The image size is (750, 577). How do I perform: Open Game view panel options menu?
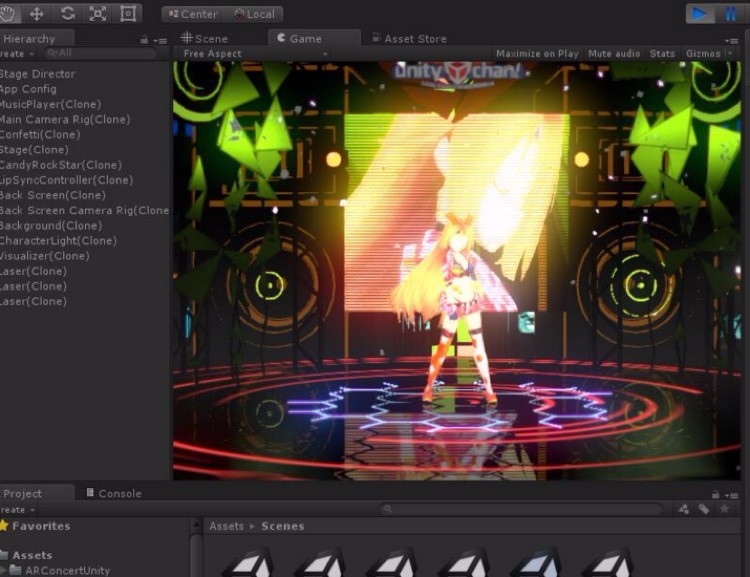731,41
